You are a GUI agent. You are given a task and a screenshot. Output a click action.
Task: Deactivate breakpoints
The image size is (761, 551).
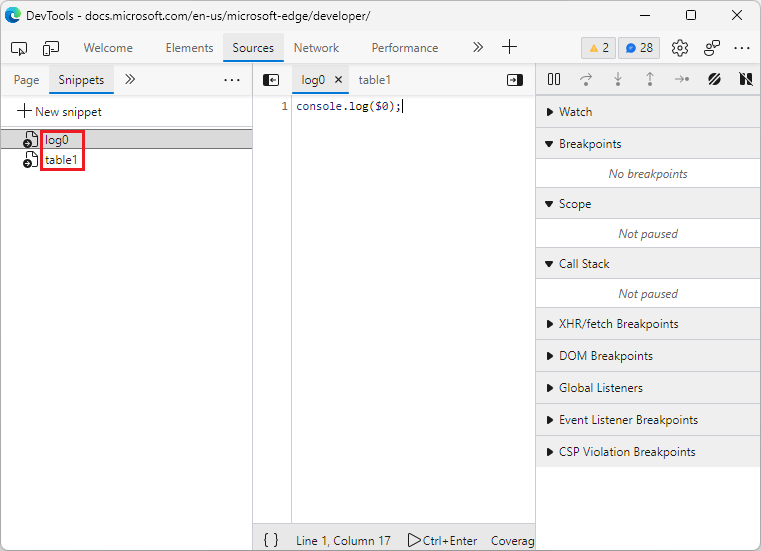pyautogui.click(x=714, y=79)
